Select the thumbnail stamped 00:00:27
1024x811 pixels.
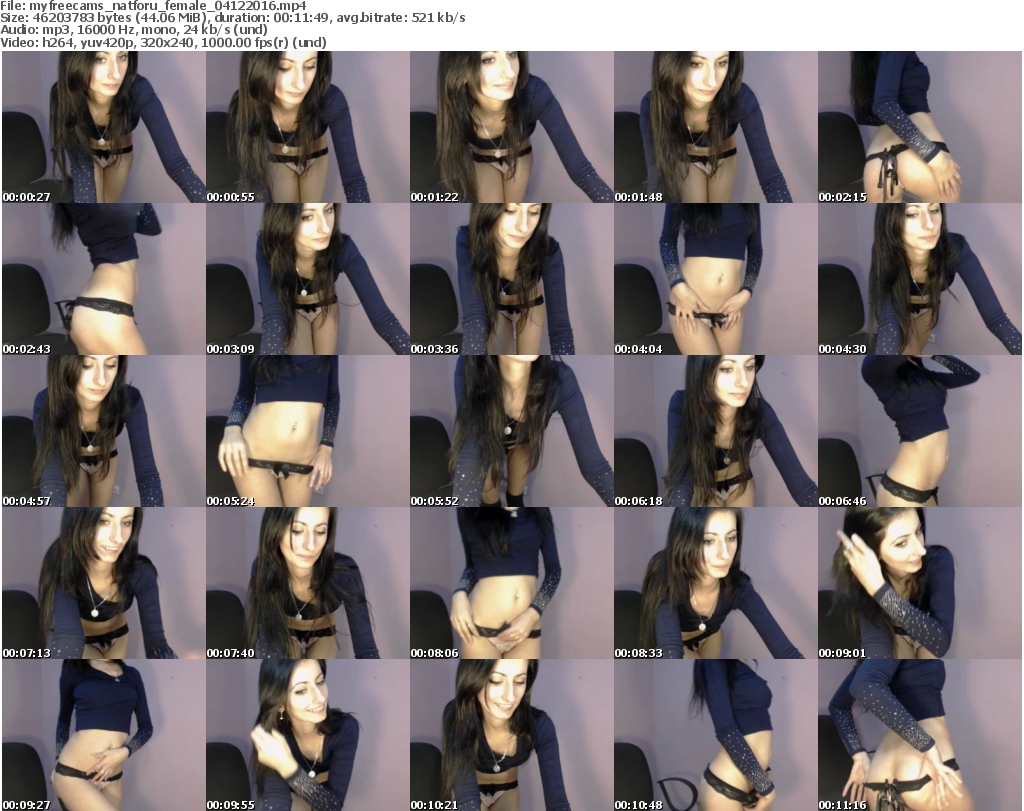tap(104, 127)
